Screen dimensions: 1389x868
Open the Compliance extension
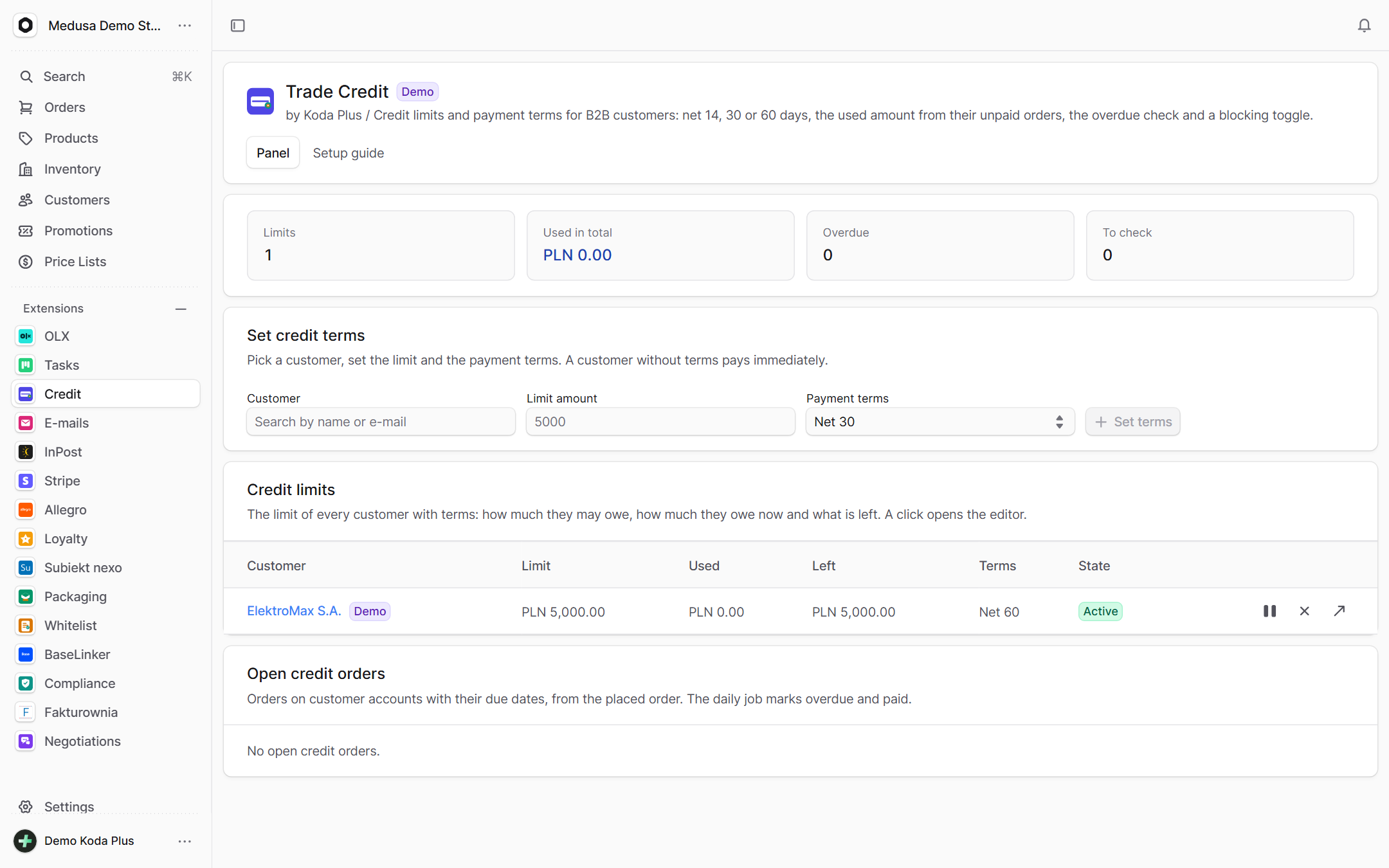pos(106,683)
